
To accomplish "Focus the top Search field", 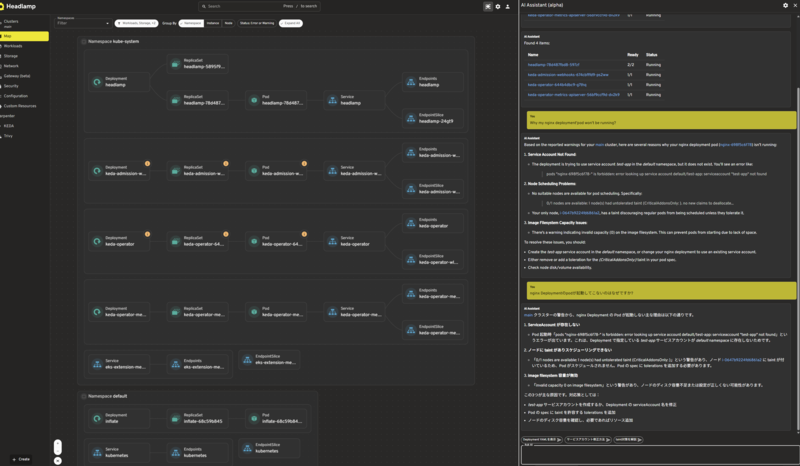I will click(x=260, y=6).
